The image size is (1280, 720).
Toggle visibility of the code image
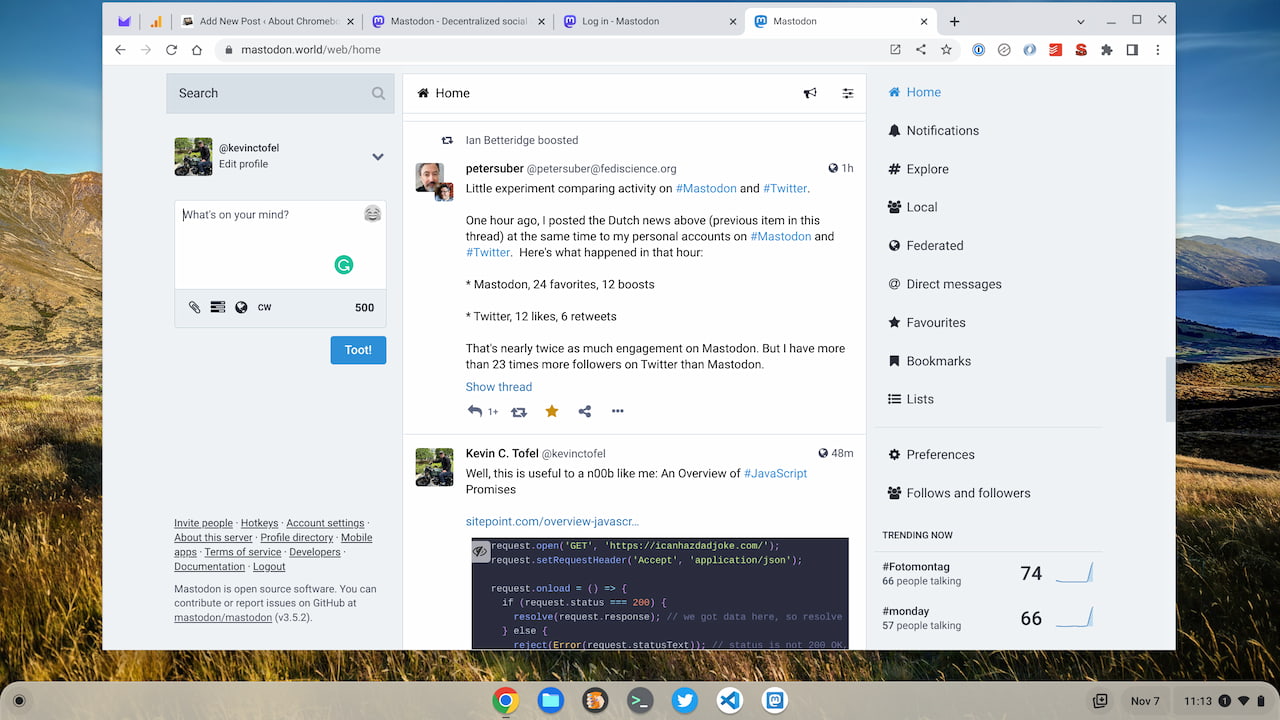[481, 550]
